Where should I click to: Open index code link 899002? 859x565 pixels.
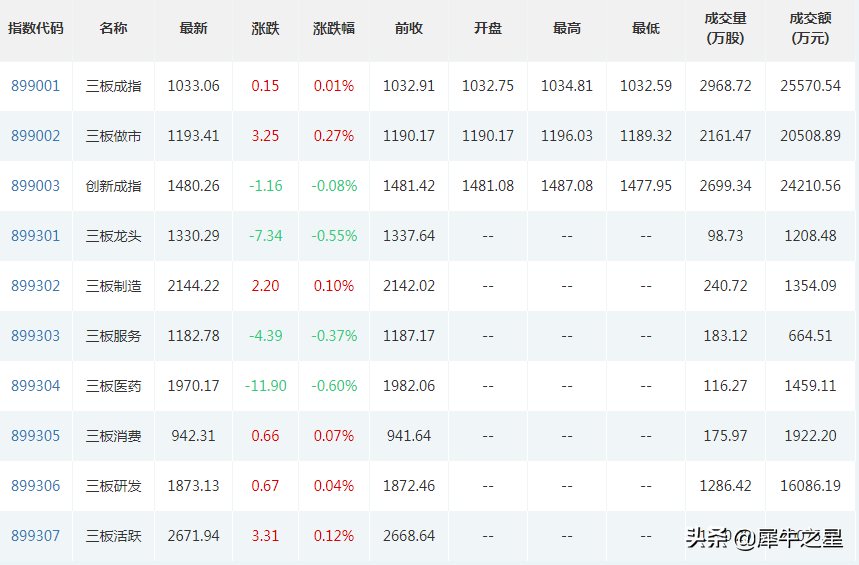point(36,136)
